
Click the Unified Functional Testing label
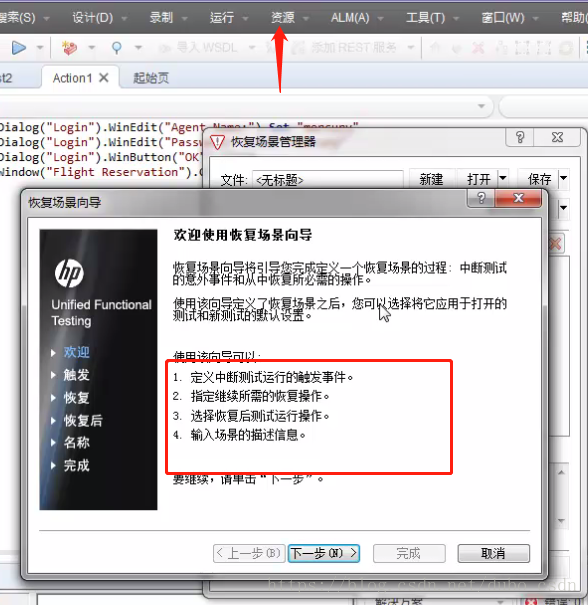pyautogui.click(x=101, y=313)
